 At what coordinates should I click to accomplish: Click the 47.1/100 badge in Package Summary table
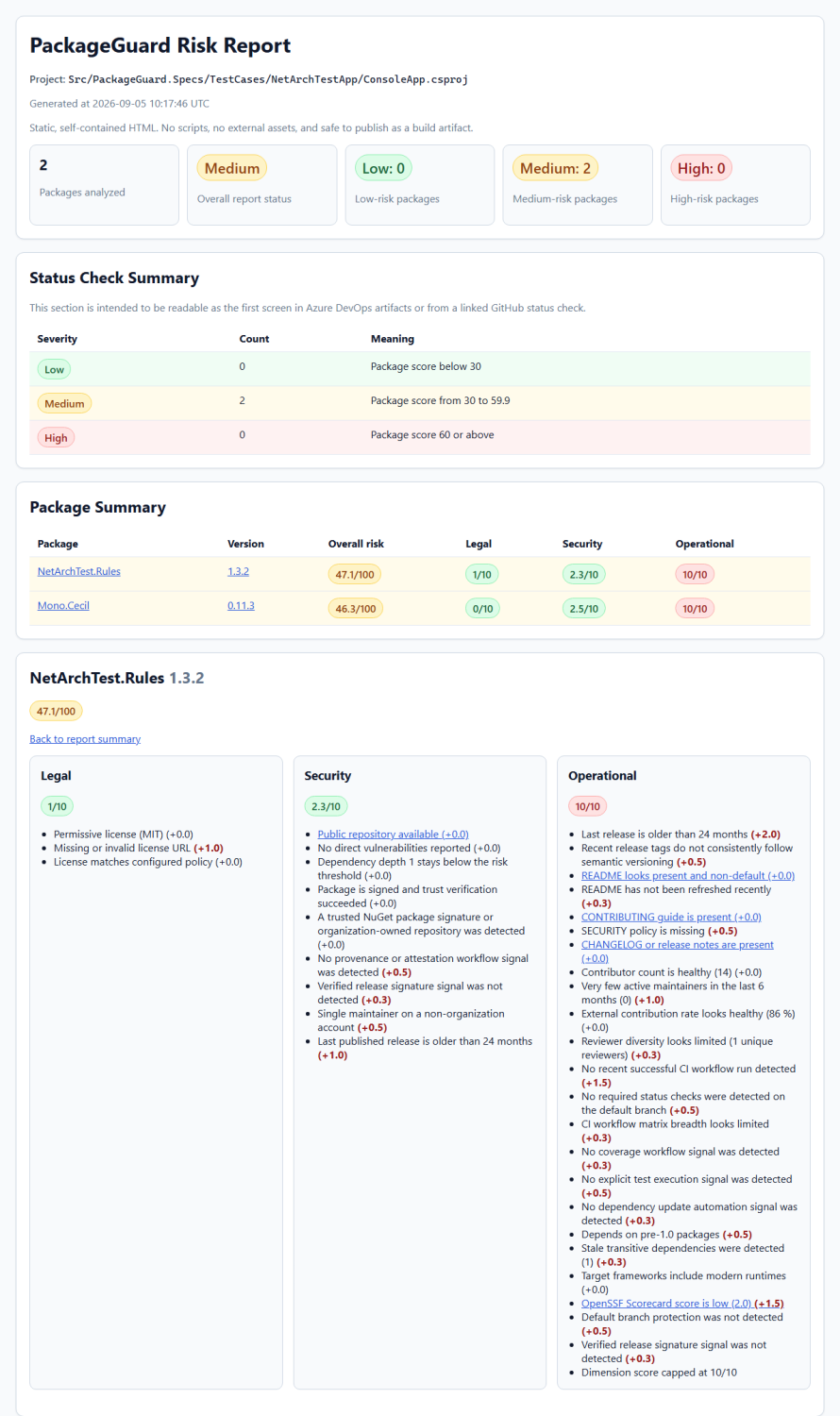[355, 574]
